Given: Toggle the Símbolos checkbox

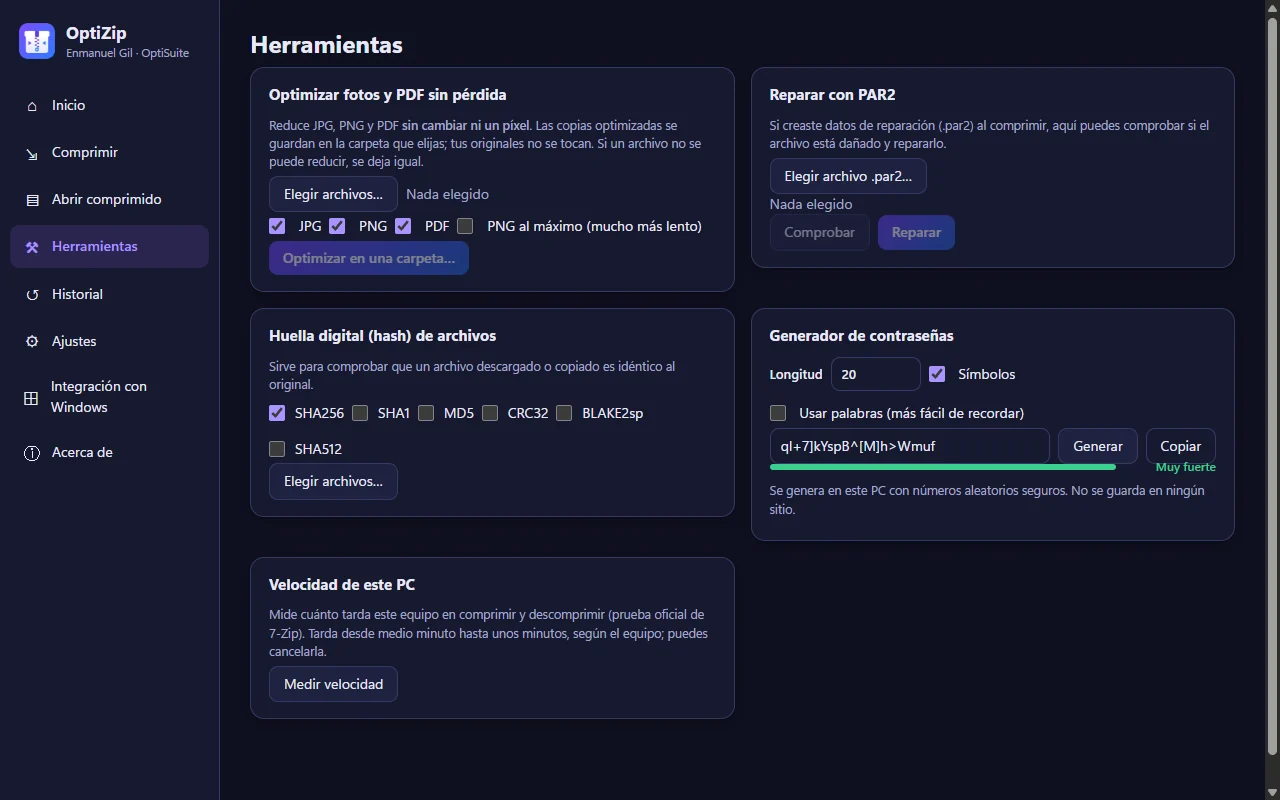Looking at the screenshot, I should tap(937, 374).
